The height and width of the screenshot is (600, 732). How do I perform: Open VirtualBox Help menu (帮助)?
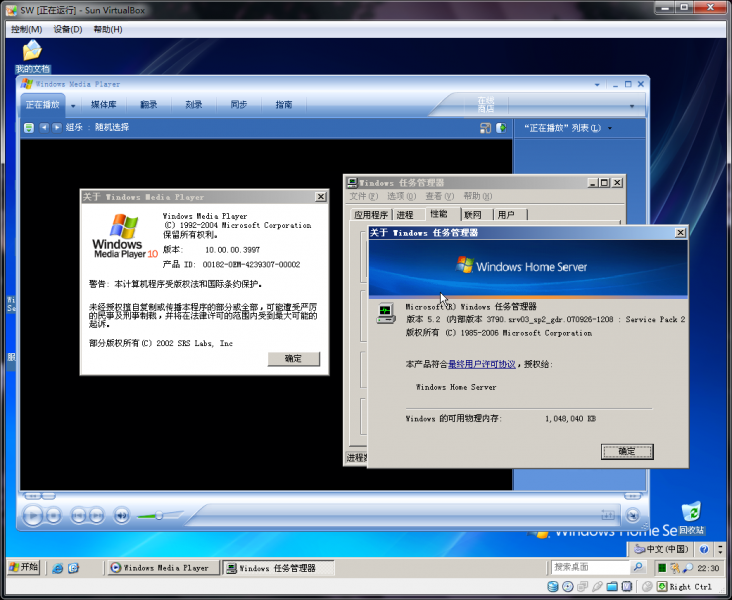tap(108, 29)
